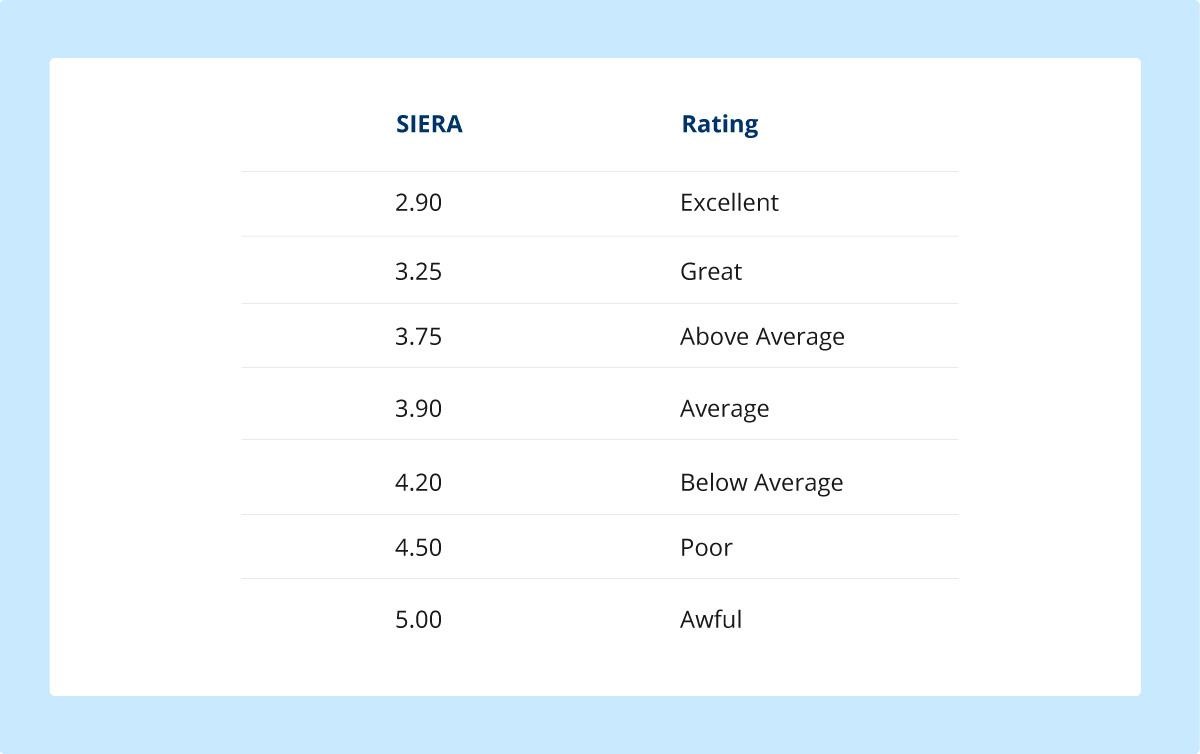Click the 3.75 SIERA value
The width and height of the screenshot is (1200, 754).
(418, 337)
